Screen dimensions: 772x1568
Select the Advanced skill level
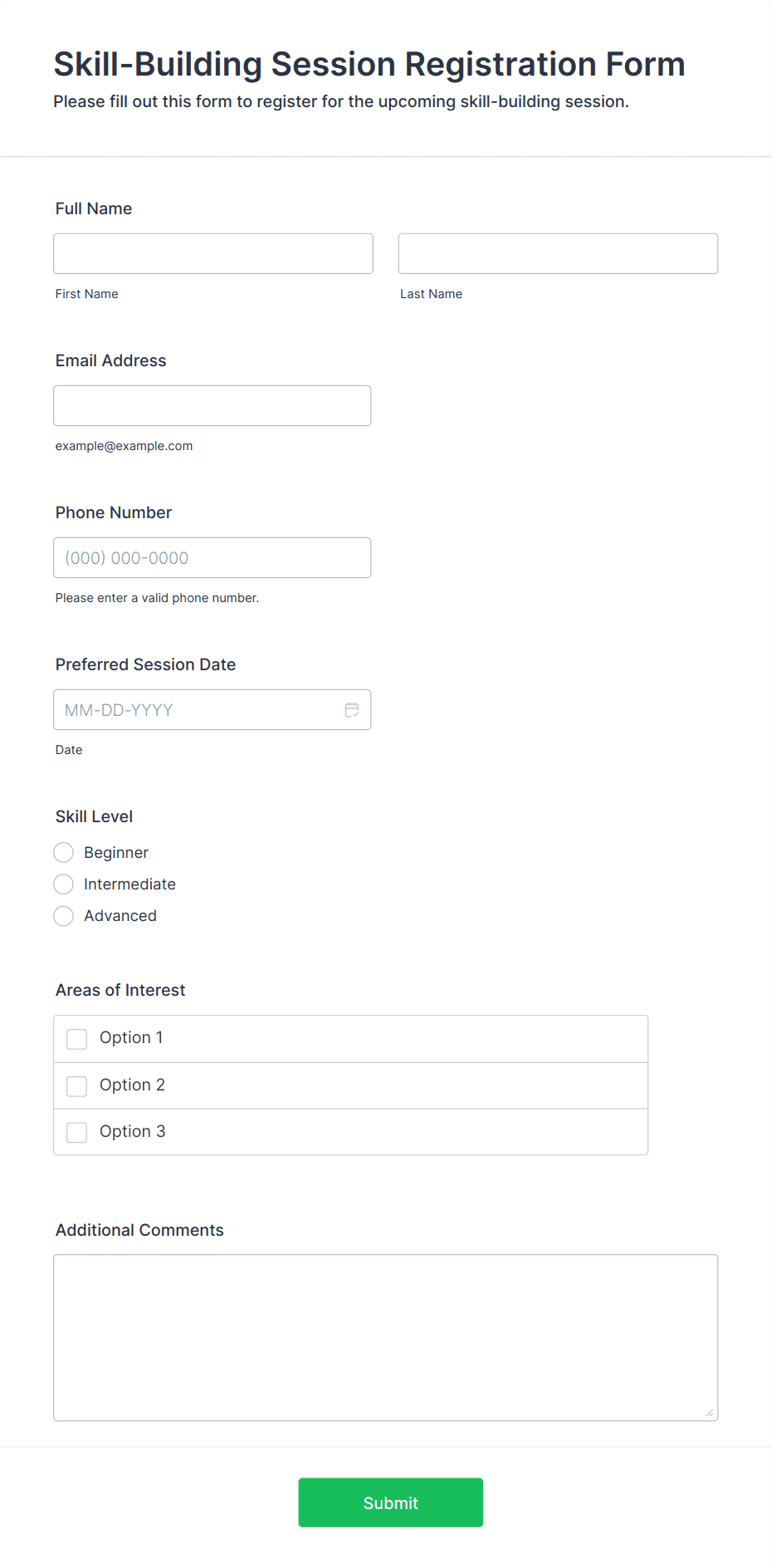63,915
